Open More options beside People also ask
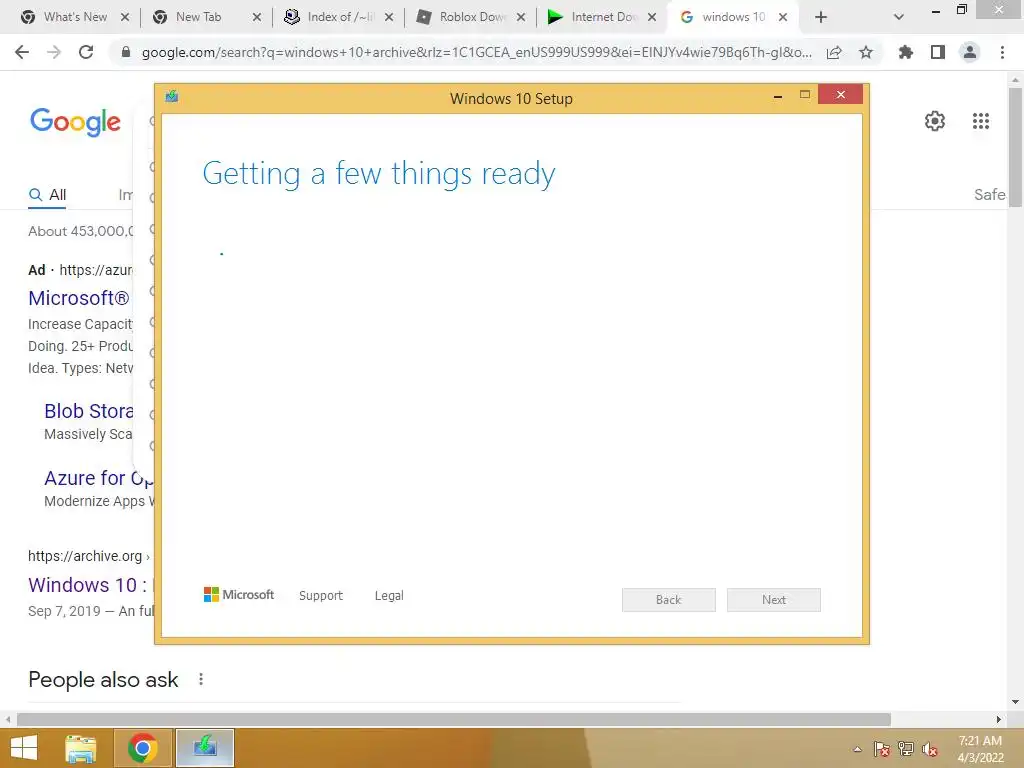The height and width of the screenshot is (768, 1024). pos(201,679)
